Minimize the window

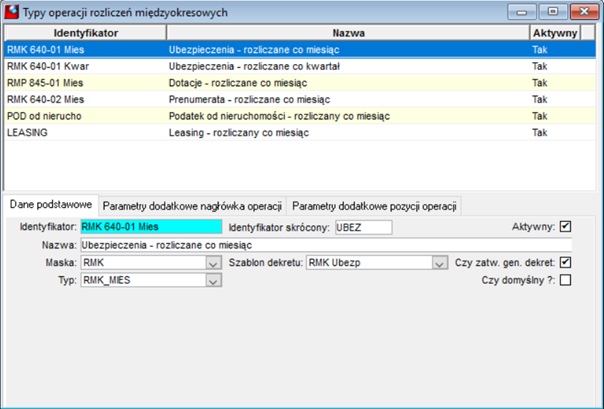[x=522, y=12]
